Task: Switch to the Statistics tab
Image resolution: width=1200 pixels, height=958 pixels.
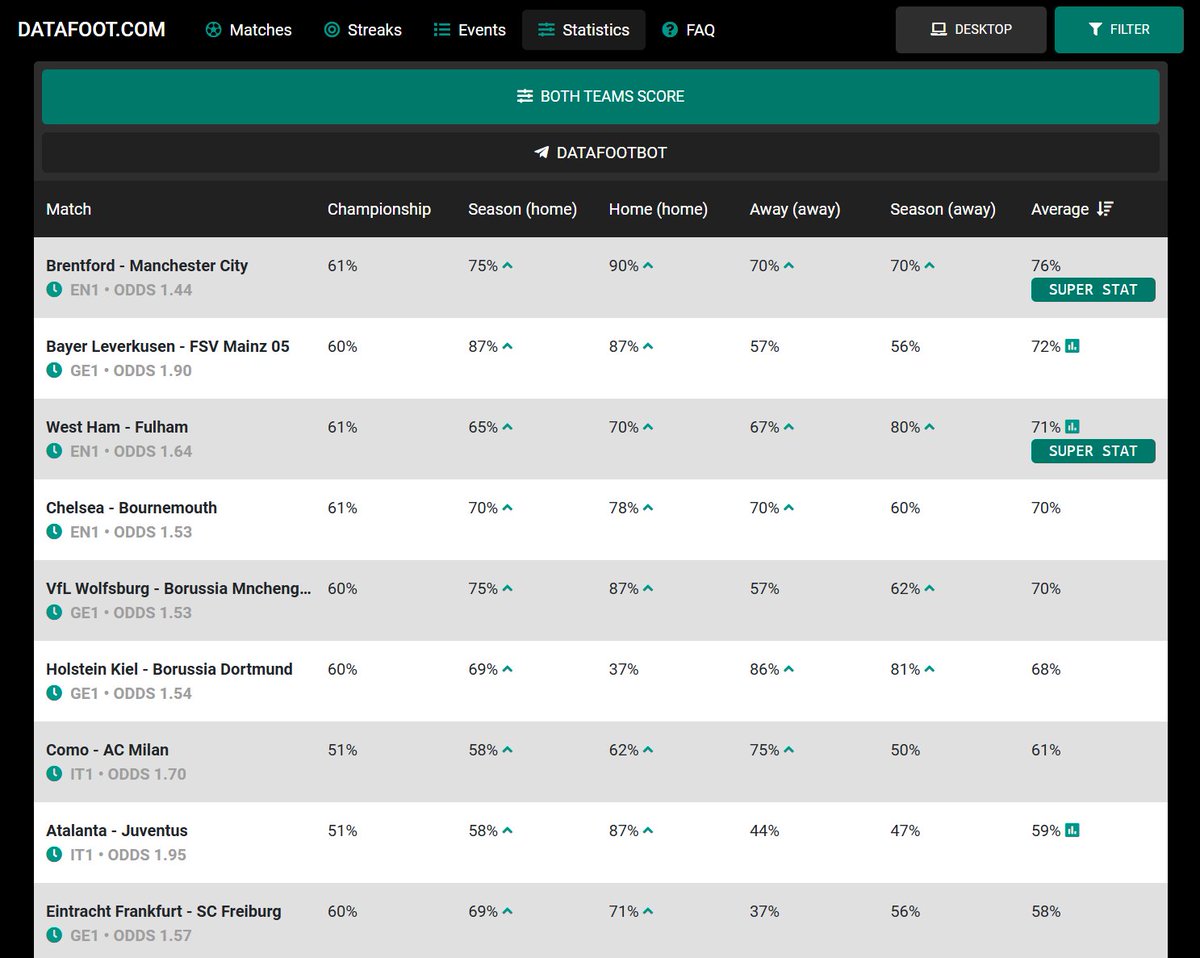Action: point(583,30)
